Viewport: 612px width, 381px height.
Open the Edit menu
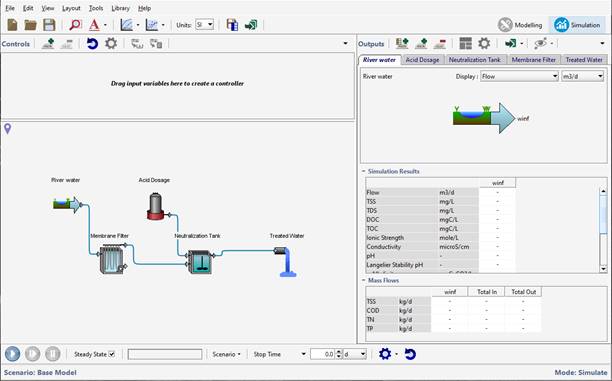[x=28, y=8]
